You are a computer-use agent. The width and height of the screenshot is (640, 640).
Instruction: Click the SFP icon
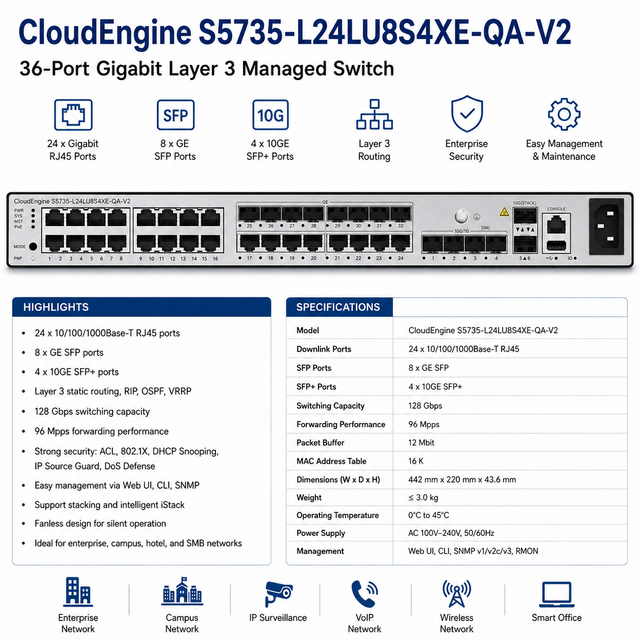pyautogui.click(x=176, y=115)
